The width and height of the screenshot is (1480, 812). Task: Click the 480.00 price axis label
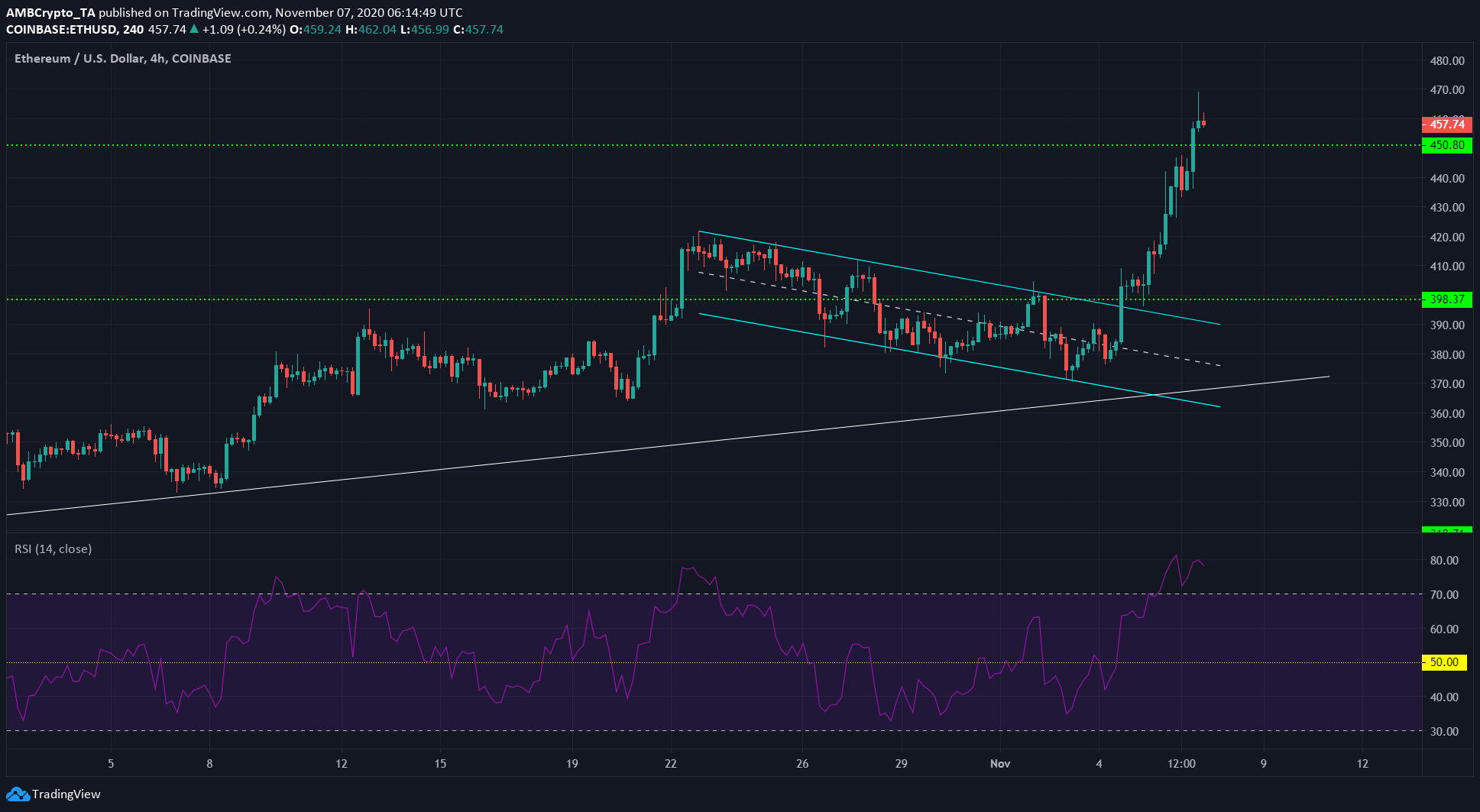point(1447,60)
